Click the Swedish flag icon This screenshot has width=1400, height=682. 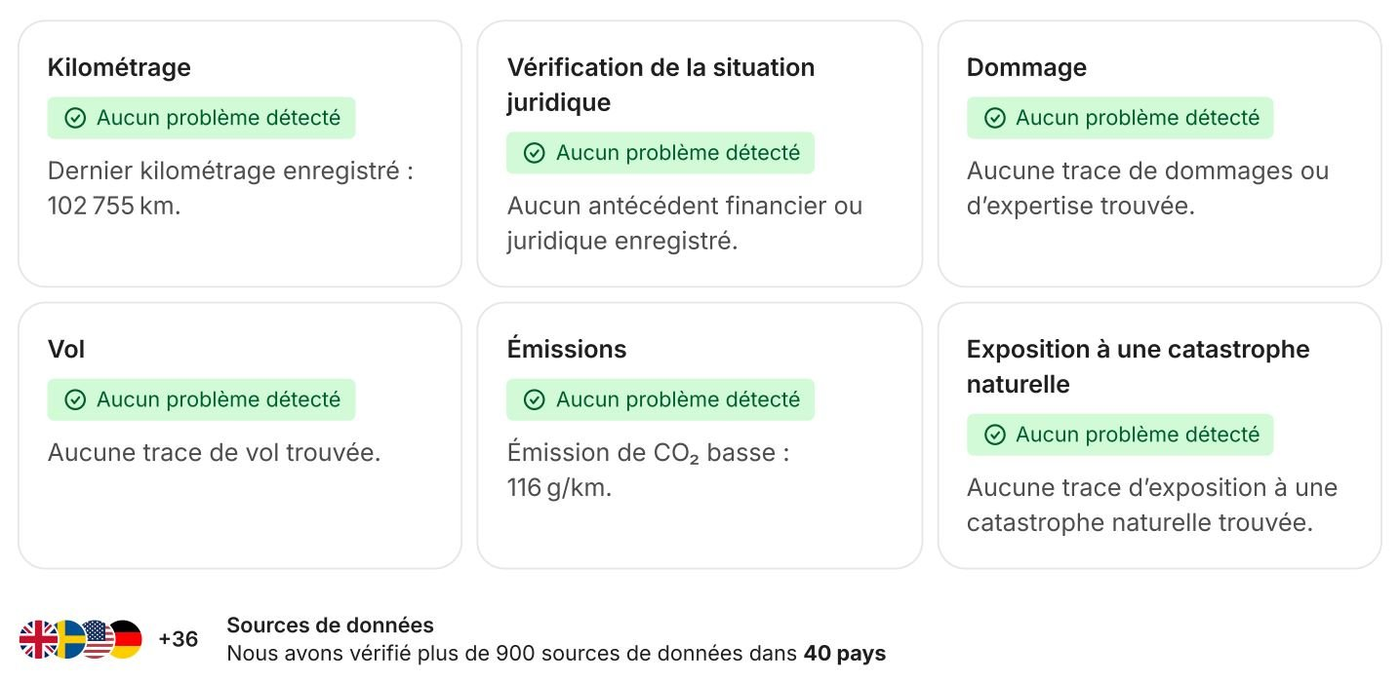68,639
